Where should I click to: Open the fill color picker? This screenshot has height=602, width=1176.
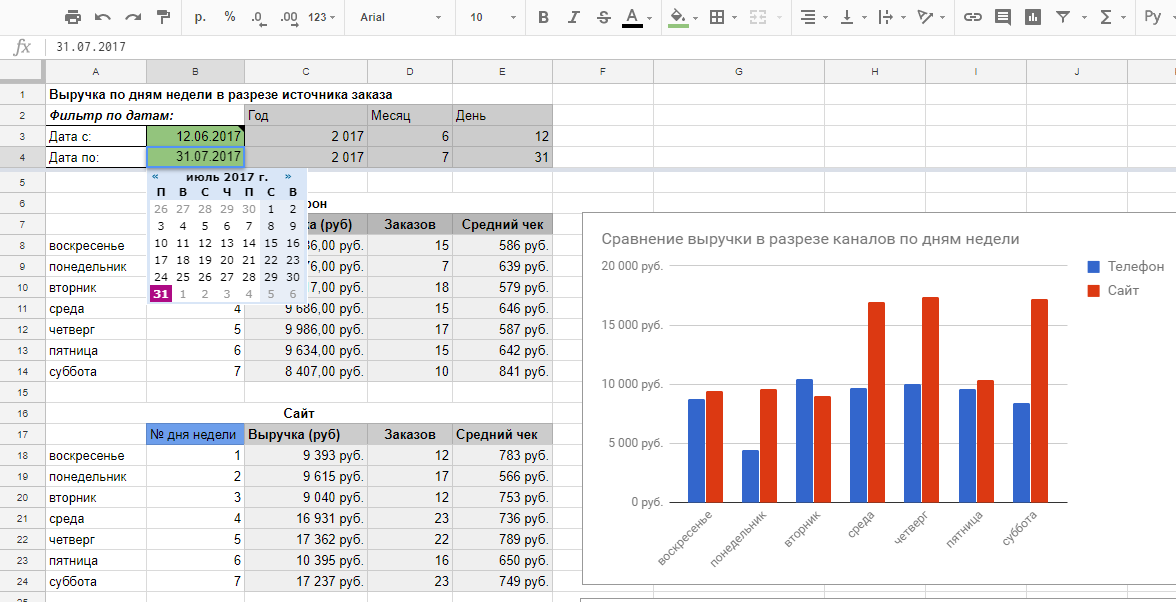(x=678, y=17)
